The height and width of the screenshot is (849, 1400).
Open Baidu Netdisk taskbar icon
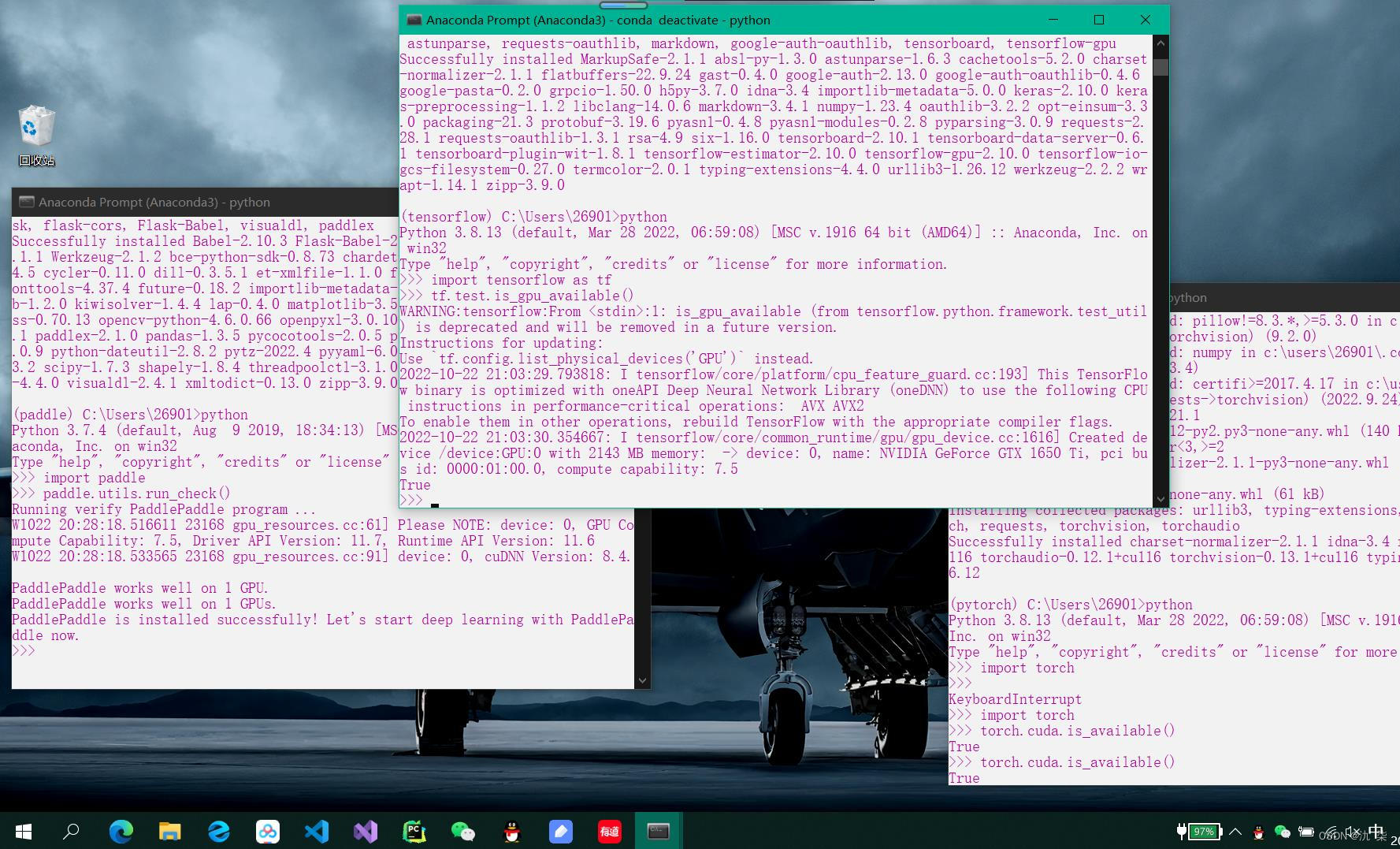tap(267, 831)
